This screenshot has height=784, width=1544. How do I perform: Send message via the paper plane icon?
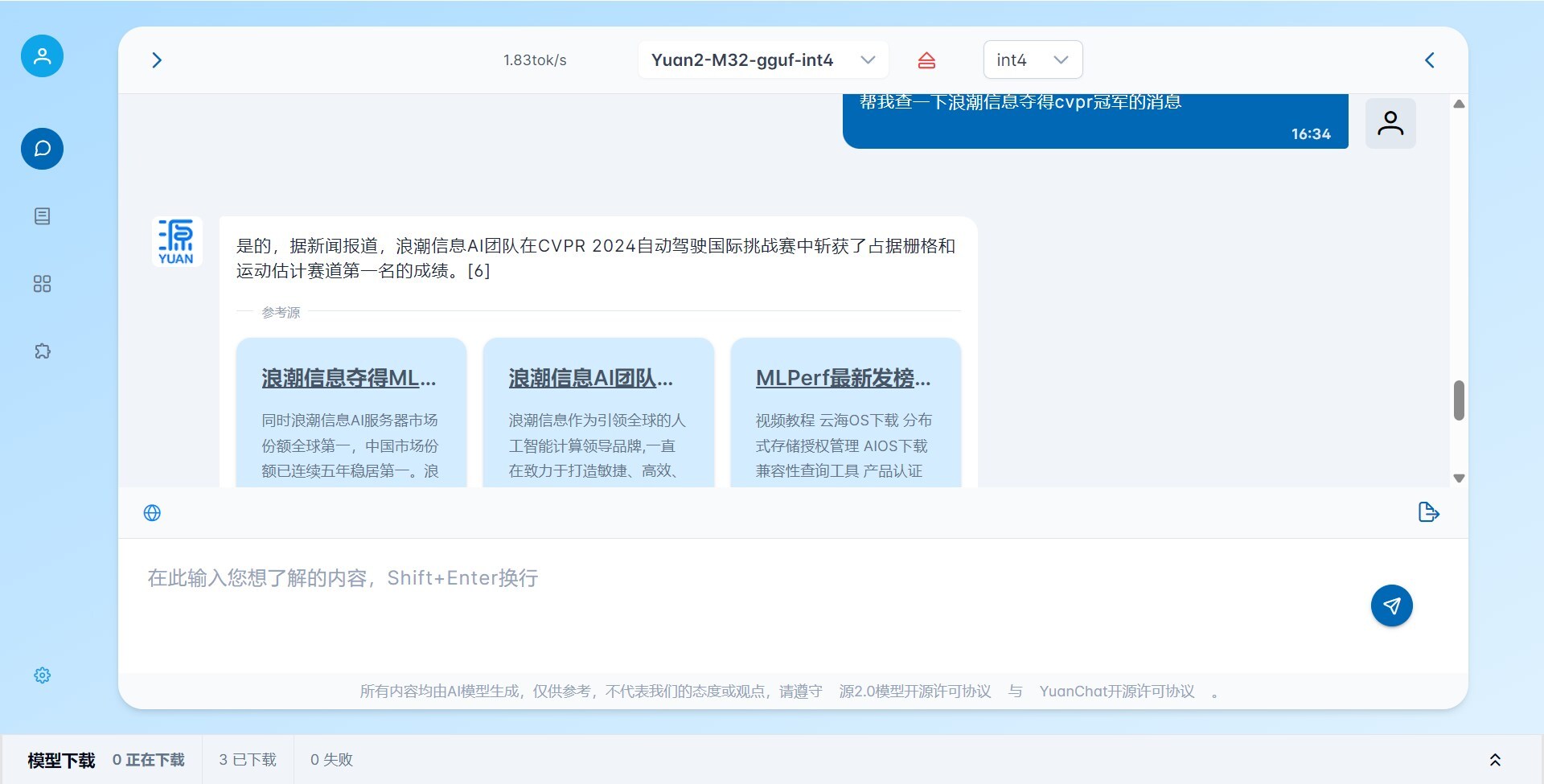(1392, 605)
